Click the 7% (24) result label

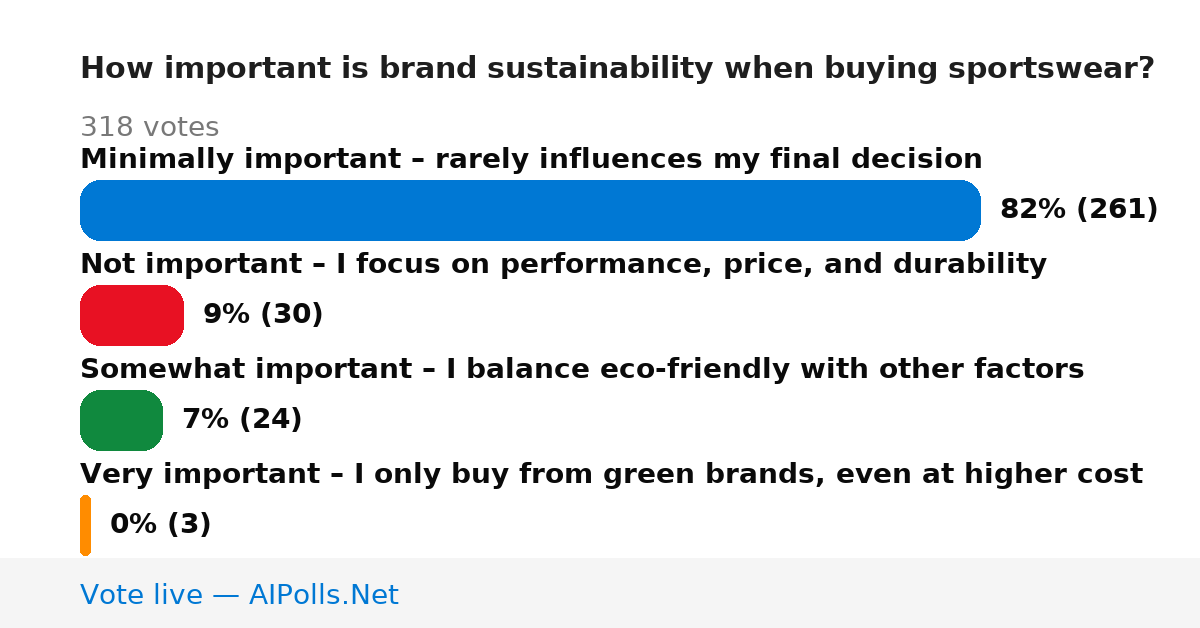click(x=242, y=420)
